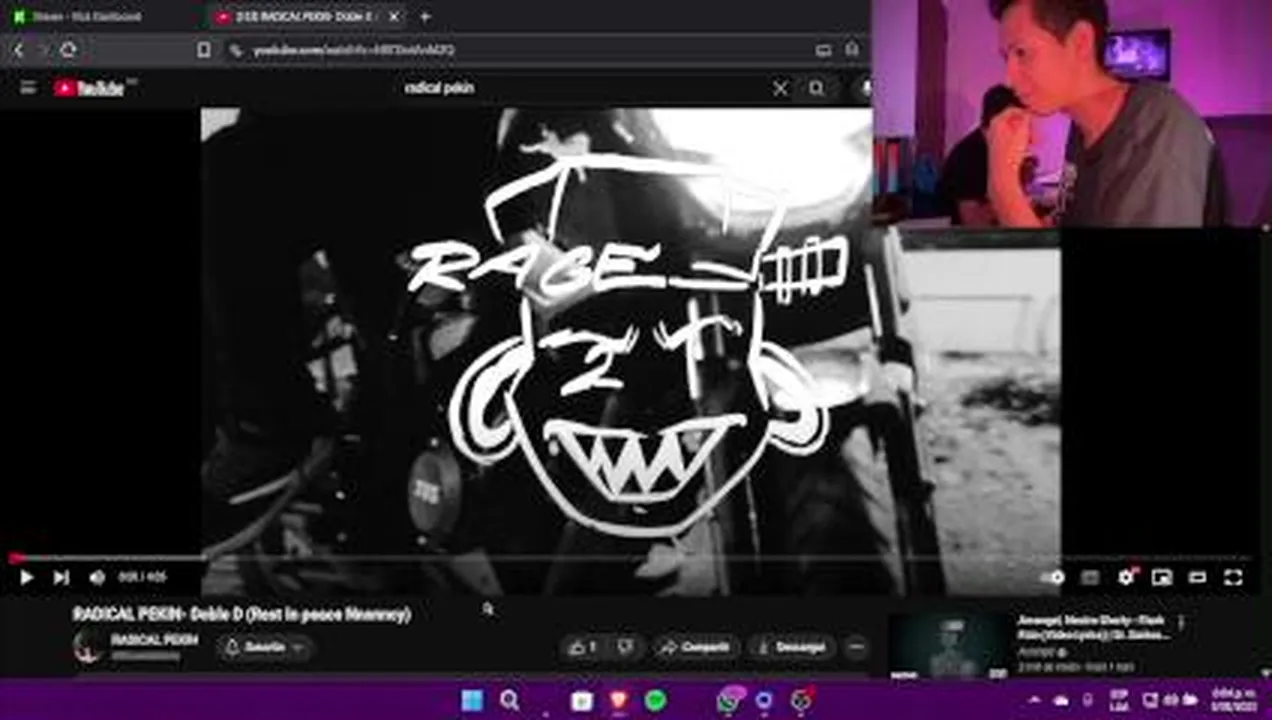The image size is (1272, 720).
Task: Open the recommended video title link
Action: [x=1093, y=627]
